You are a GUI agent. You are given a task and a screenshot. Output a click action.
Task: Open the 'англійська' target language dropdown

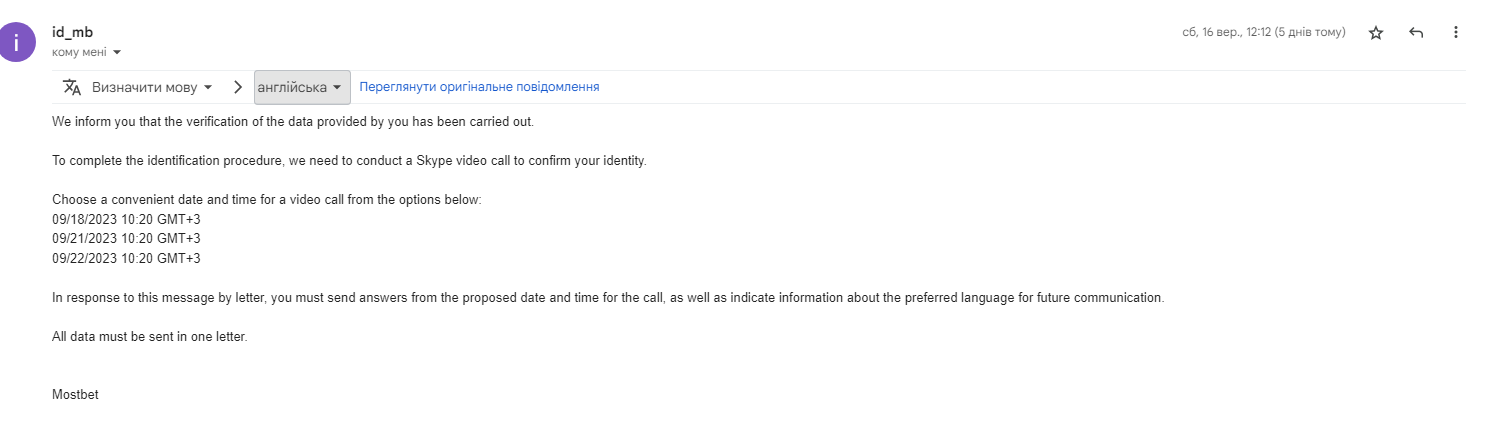tap(301, 87)
